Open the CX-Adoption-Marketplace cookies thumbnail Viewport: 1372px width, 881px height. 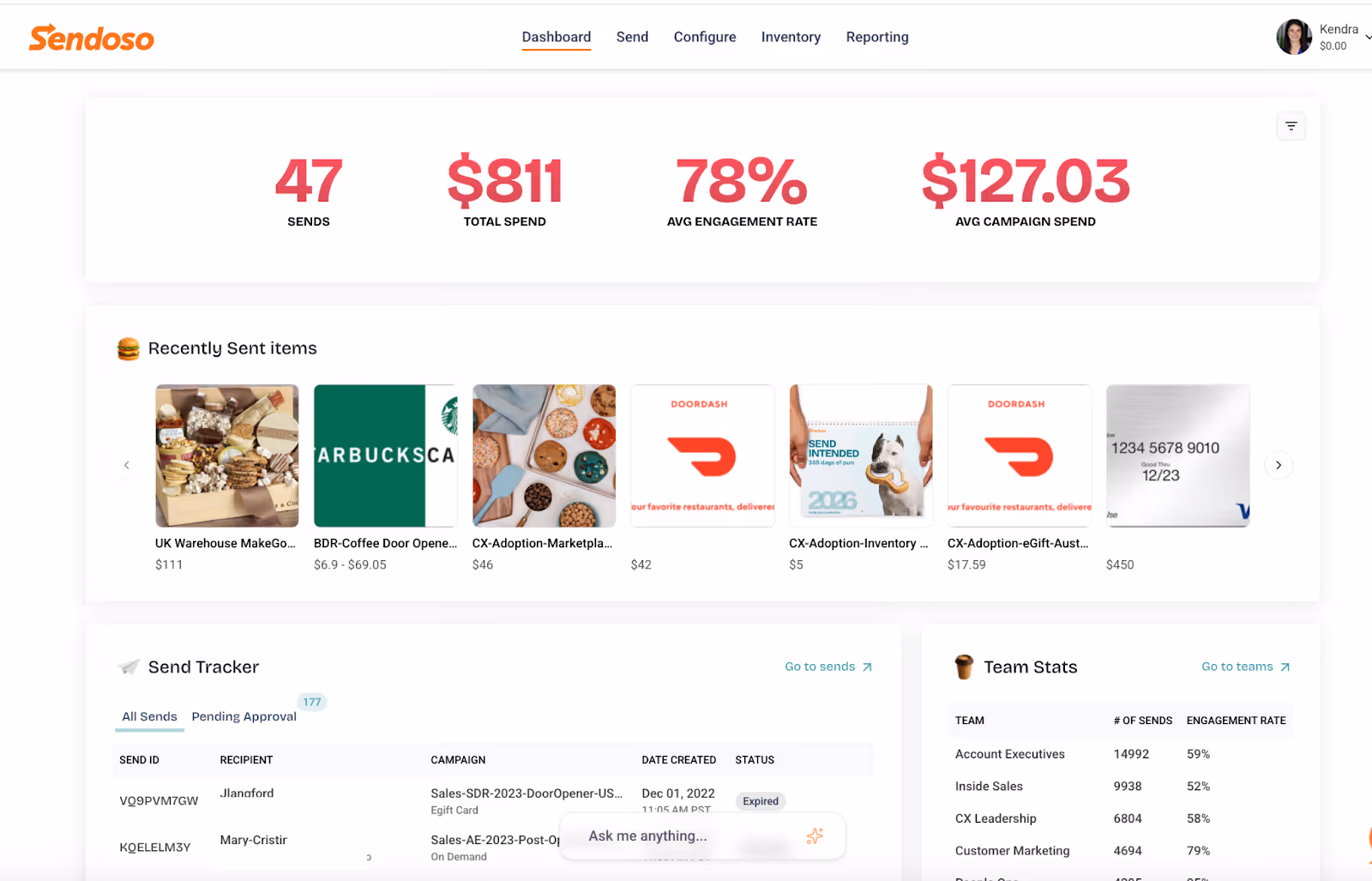[x=545, y=456]
